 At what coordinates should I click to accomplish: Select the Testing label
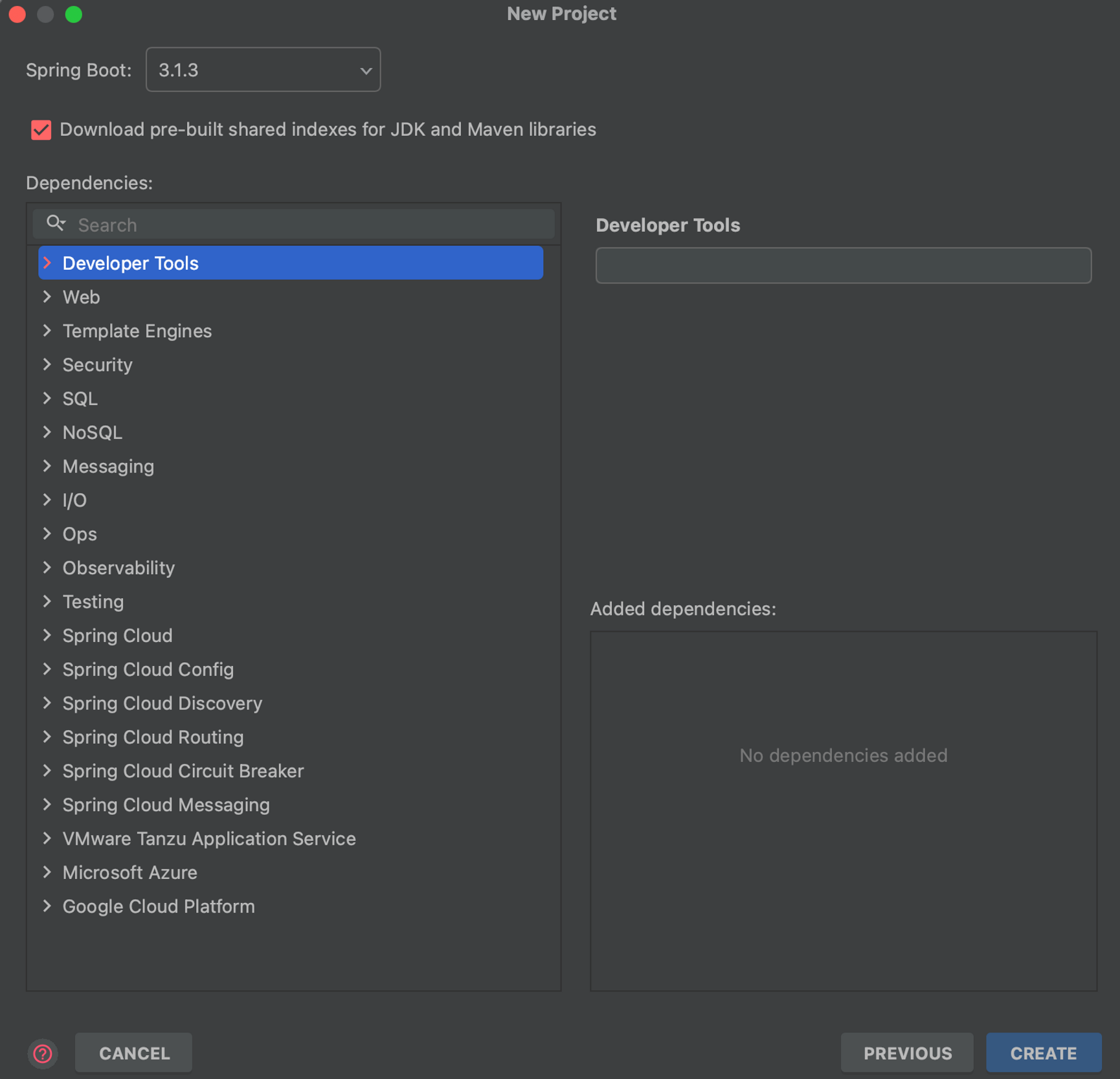click(x=93, y=602)
